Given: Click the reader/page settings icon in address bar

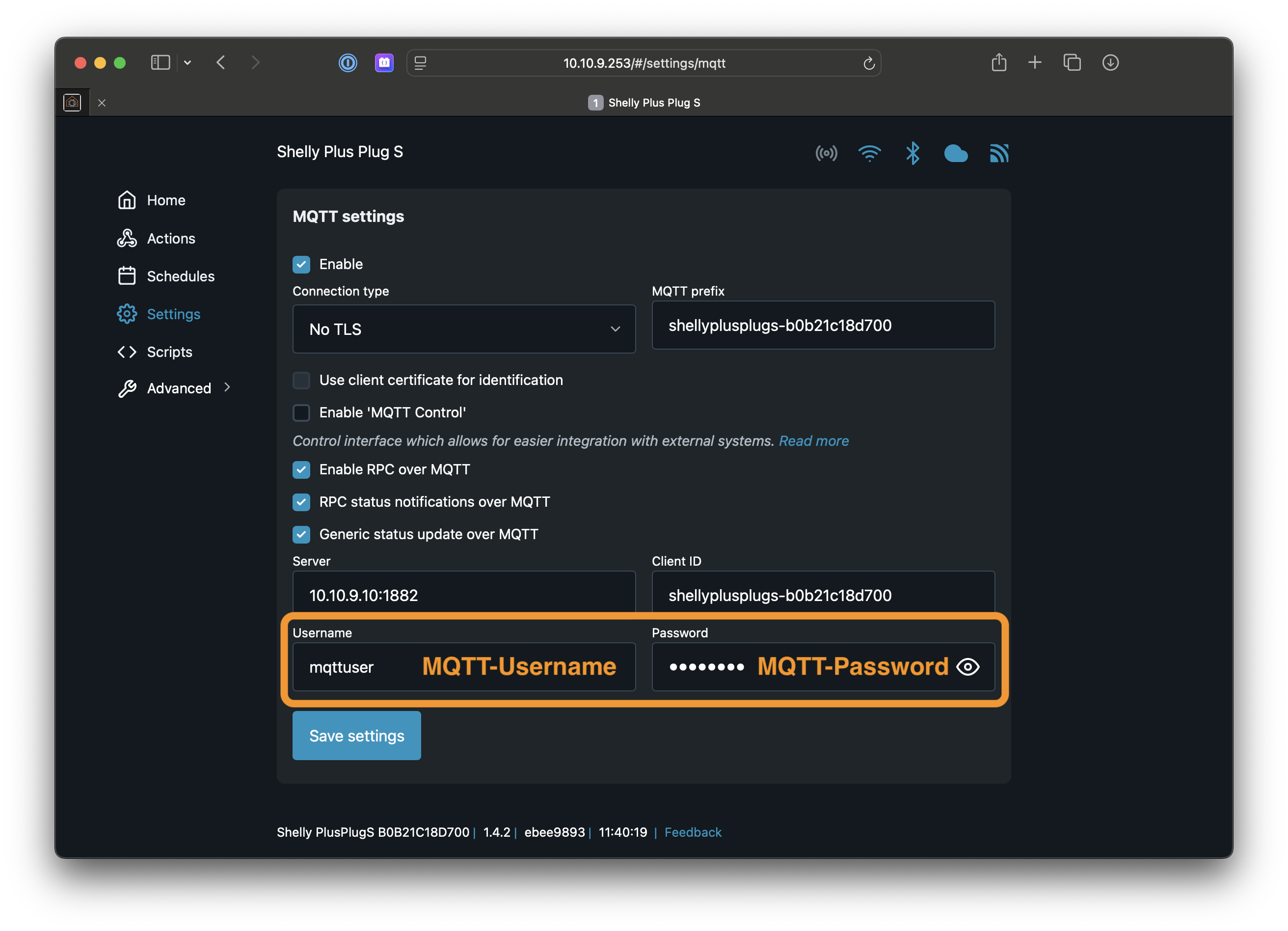Looking at the screenshot, I should (420, 63).
